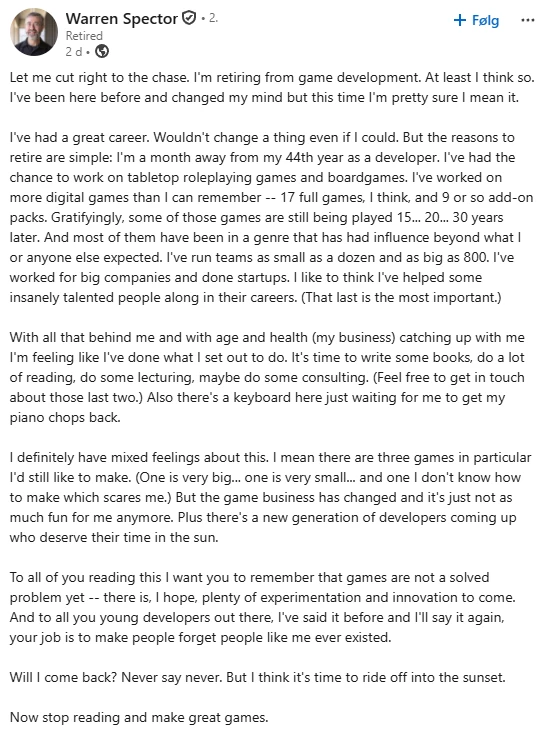Click "(That last is the most important.)" text
Viewport: 544px width, 734px height.
tap(401, 297)
